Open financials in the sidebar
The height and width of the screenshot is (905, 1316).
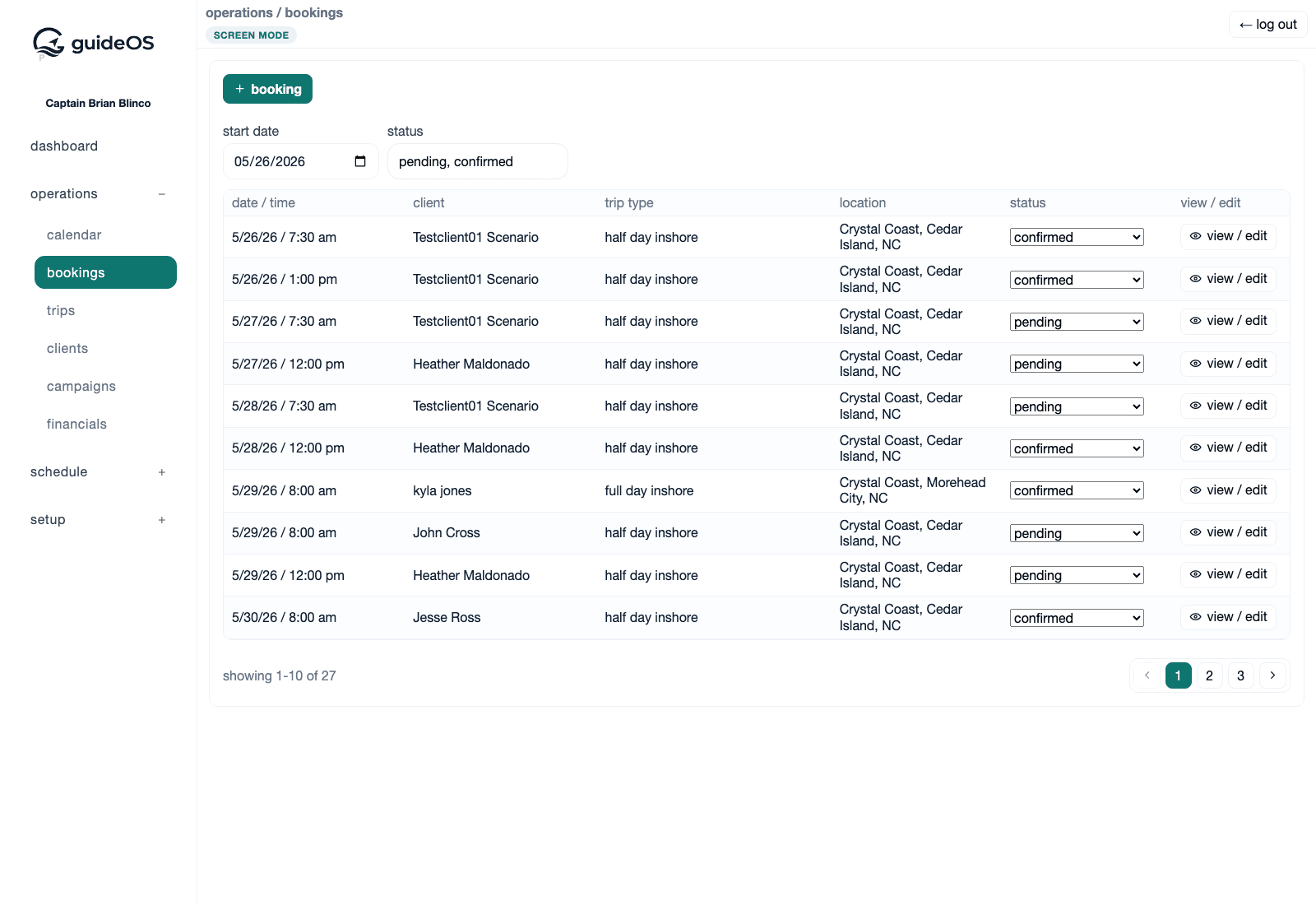[x=76, y=424]
